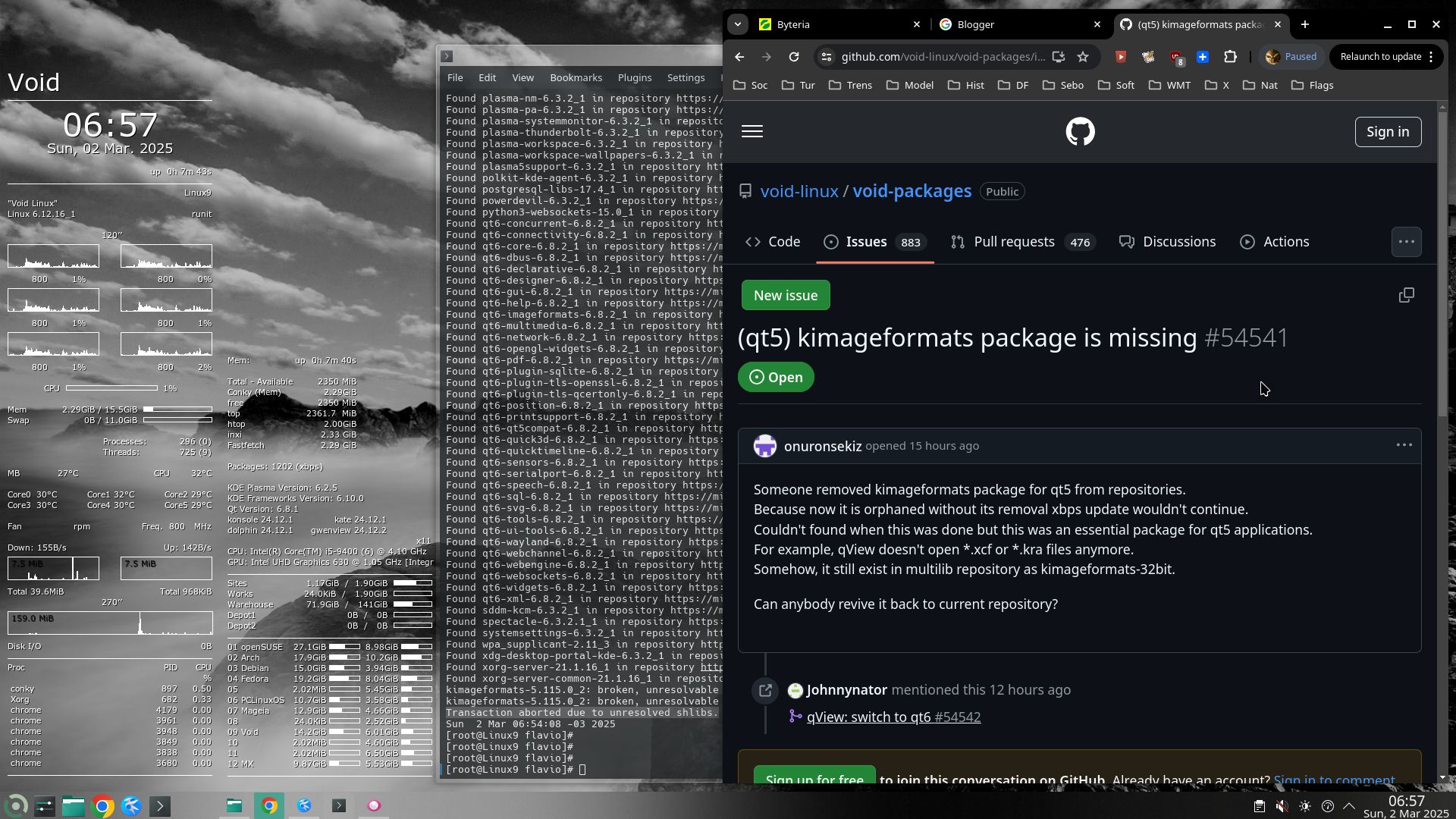
Task: Open Chrome's tab search dropdown
Action: [x=738, y=24]
